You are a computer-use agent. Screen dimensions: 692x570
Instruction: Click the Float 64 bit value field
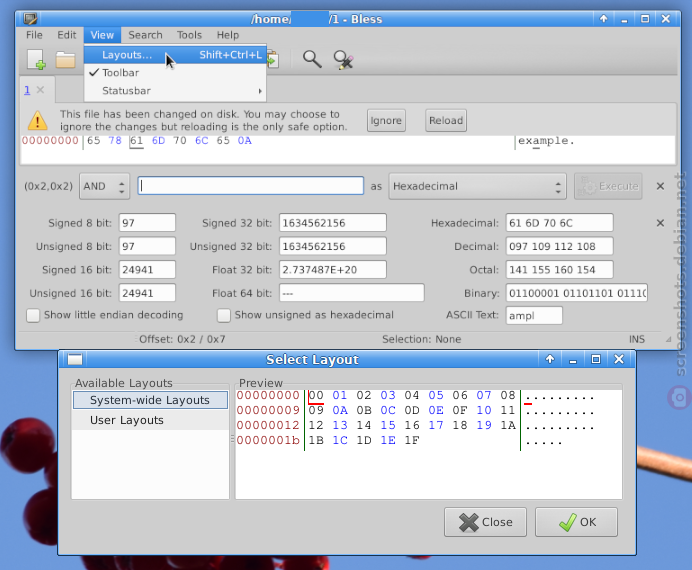coord(352,293)
